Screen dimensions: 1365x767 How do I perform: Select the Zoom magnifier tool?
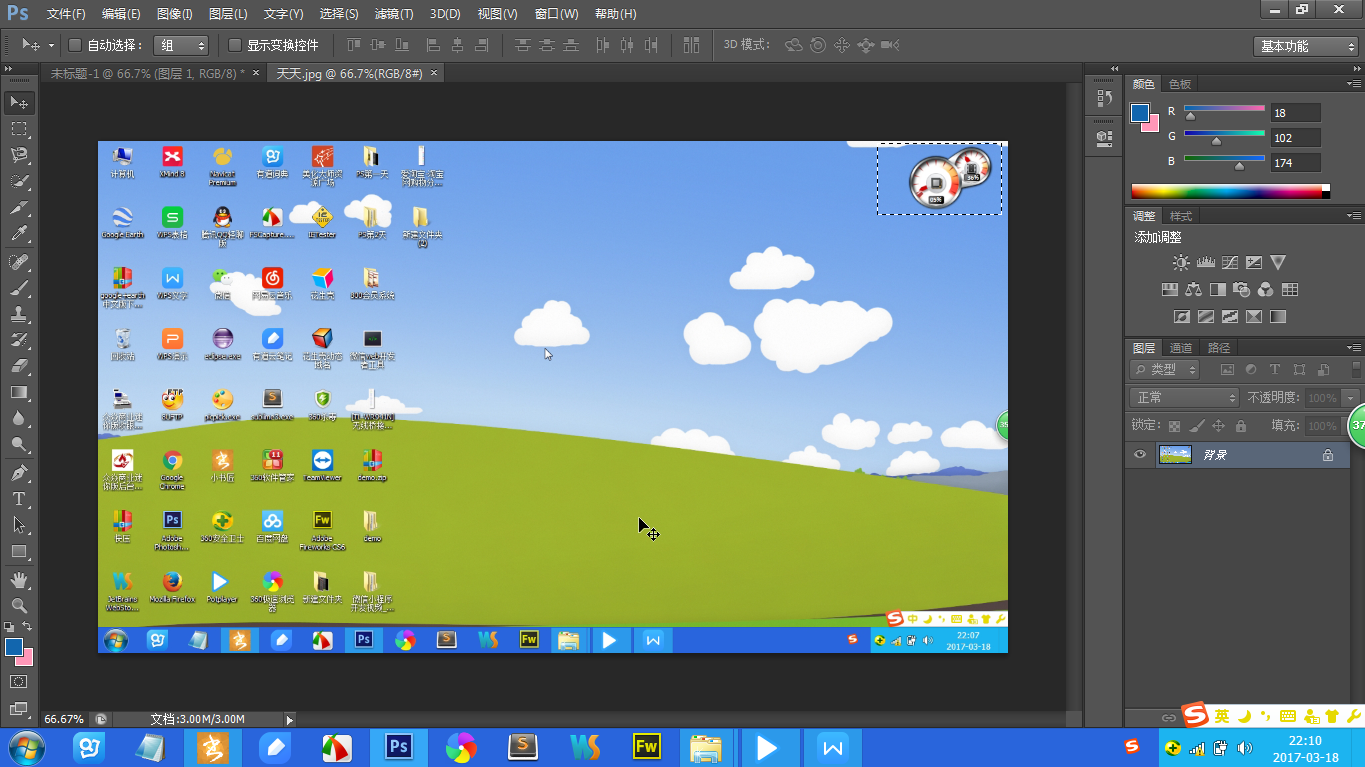tap(19, 605)
